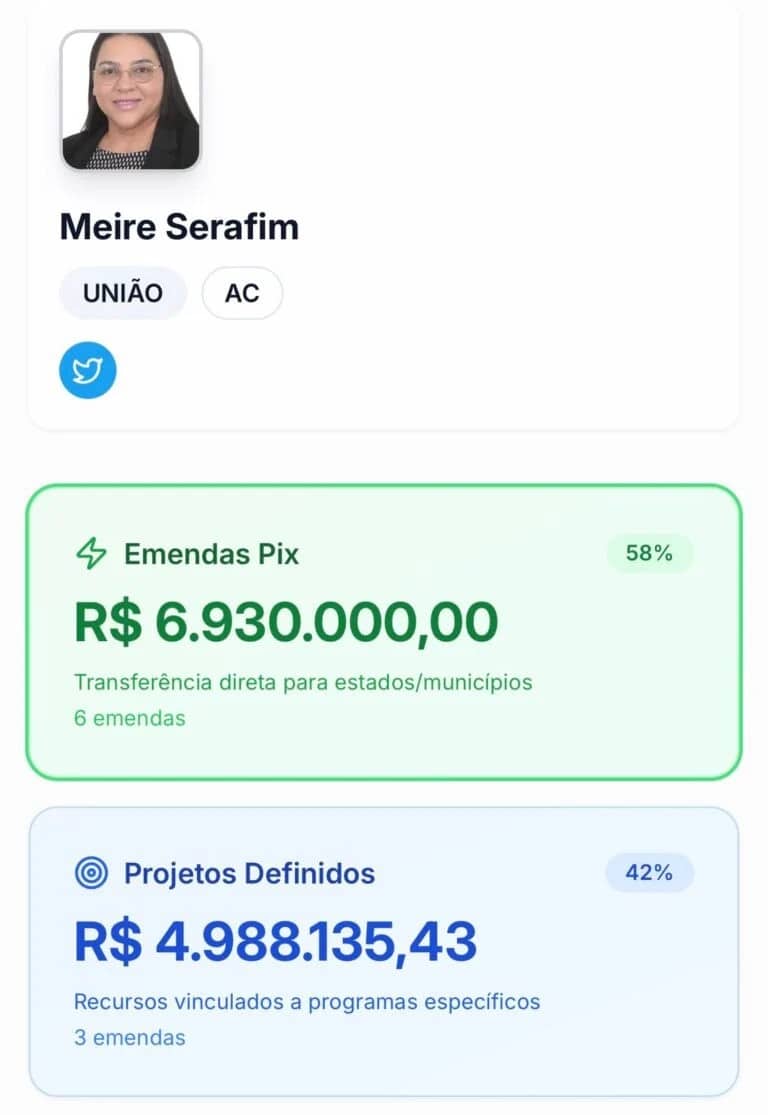The width and height of the screenshot is (768, 1115).
Task: Show the 3 emendas list link
Action: click(x=130, y=1037)
